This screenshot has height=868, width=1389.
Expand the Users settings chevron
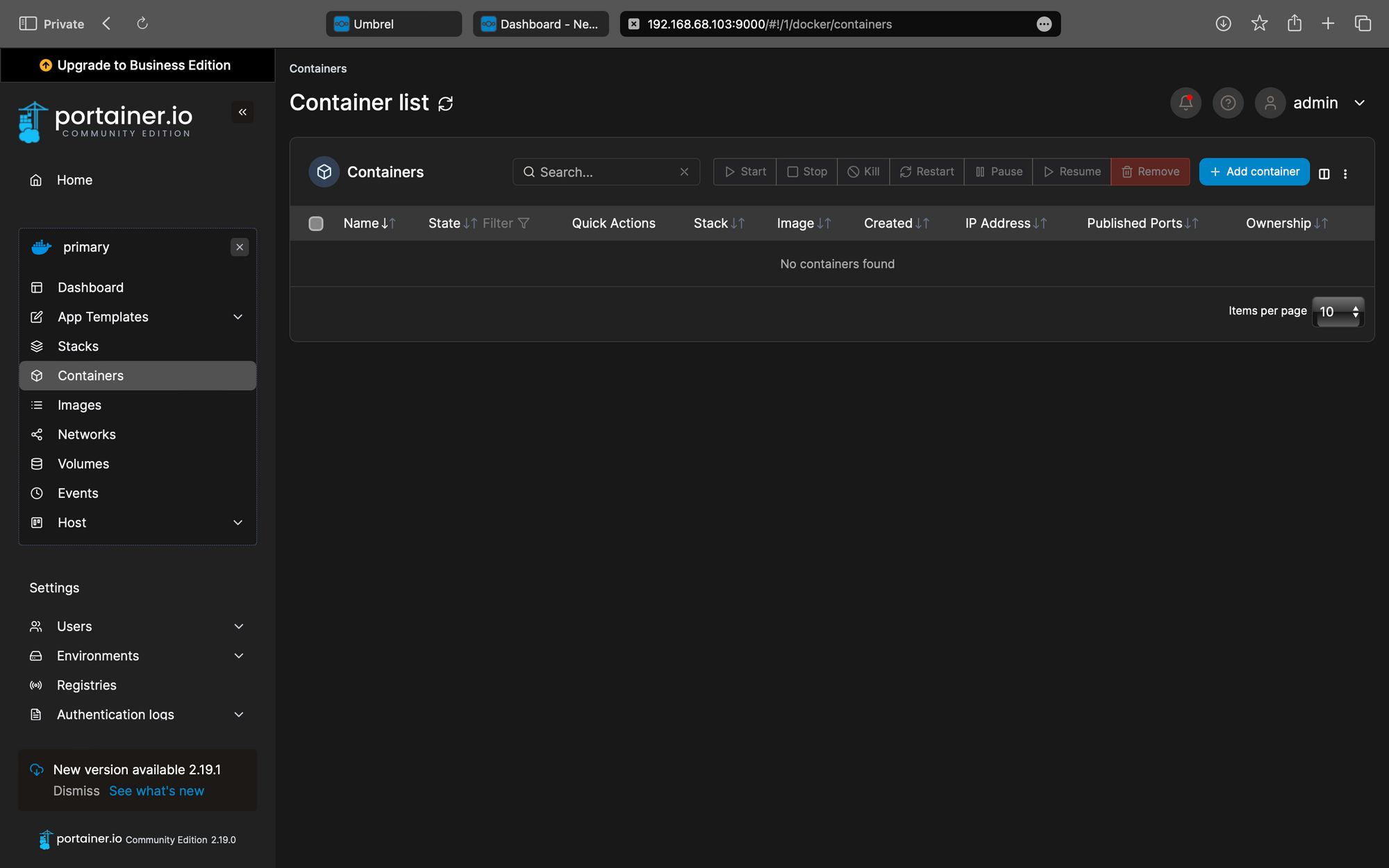(239, 626)
